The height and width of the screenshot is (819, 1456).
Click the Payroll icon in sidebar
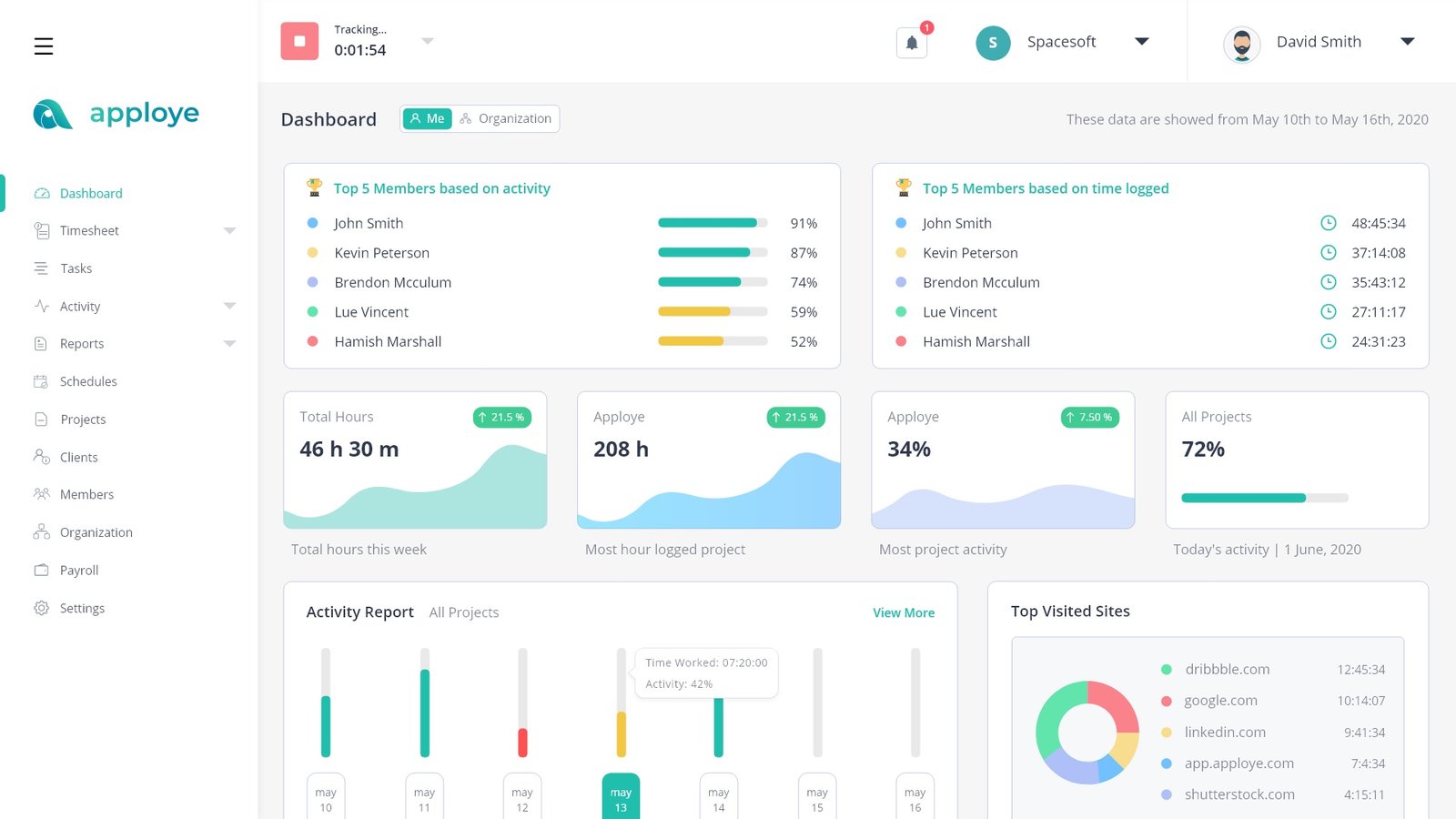click(x=41, y=571)
